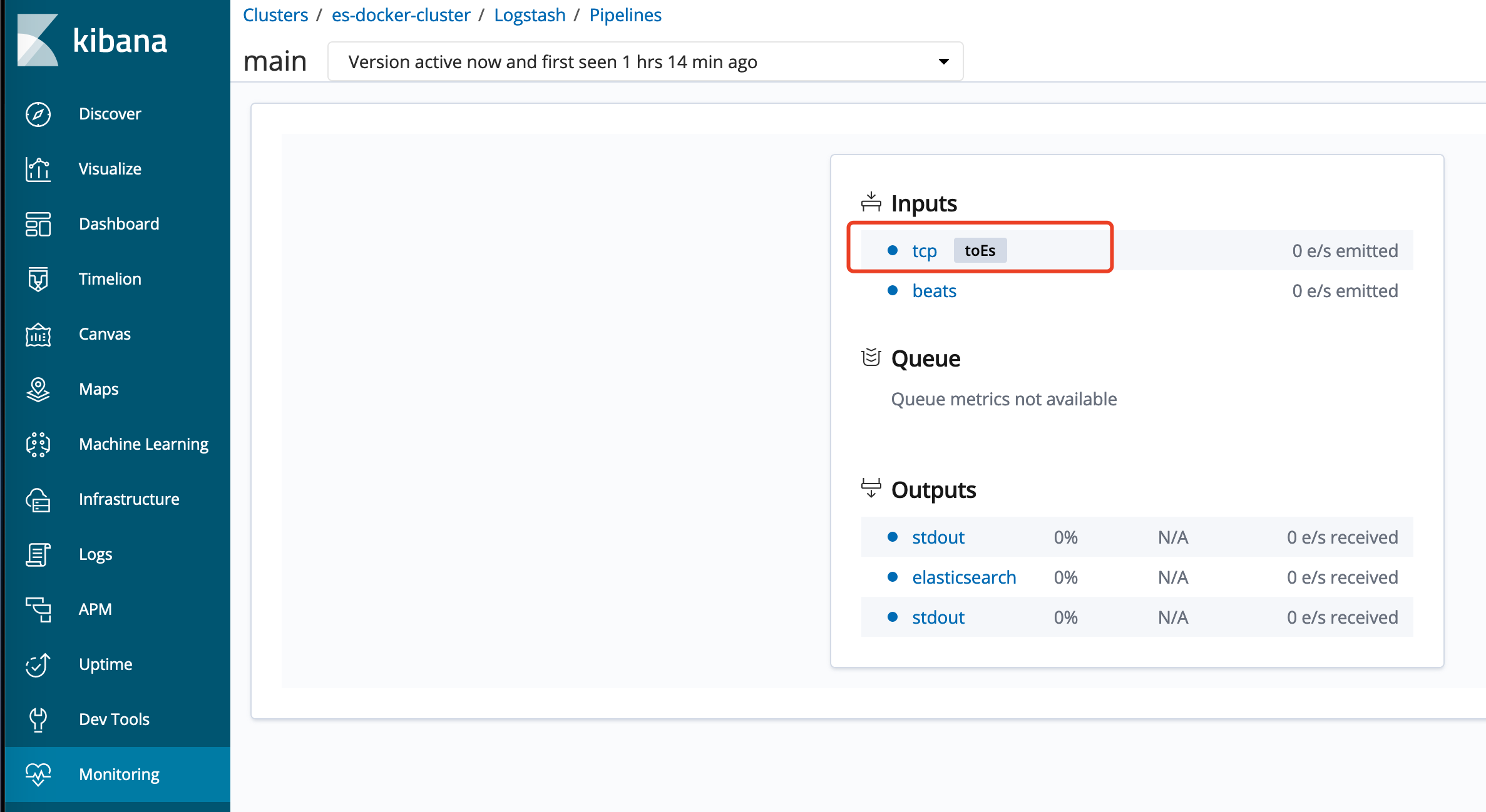This screenshot has width=1486, height=812.
Task: Open Infrastructure via its cloud icon
Action: point(38,499)
